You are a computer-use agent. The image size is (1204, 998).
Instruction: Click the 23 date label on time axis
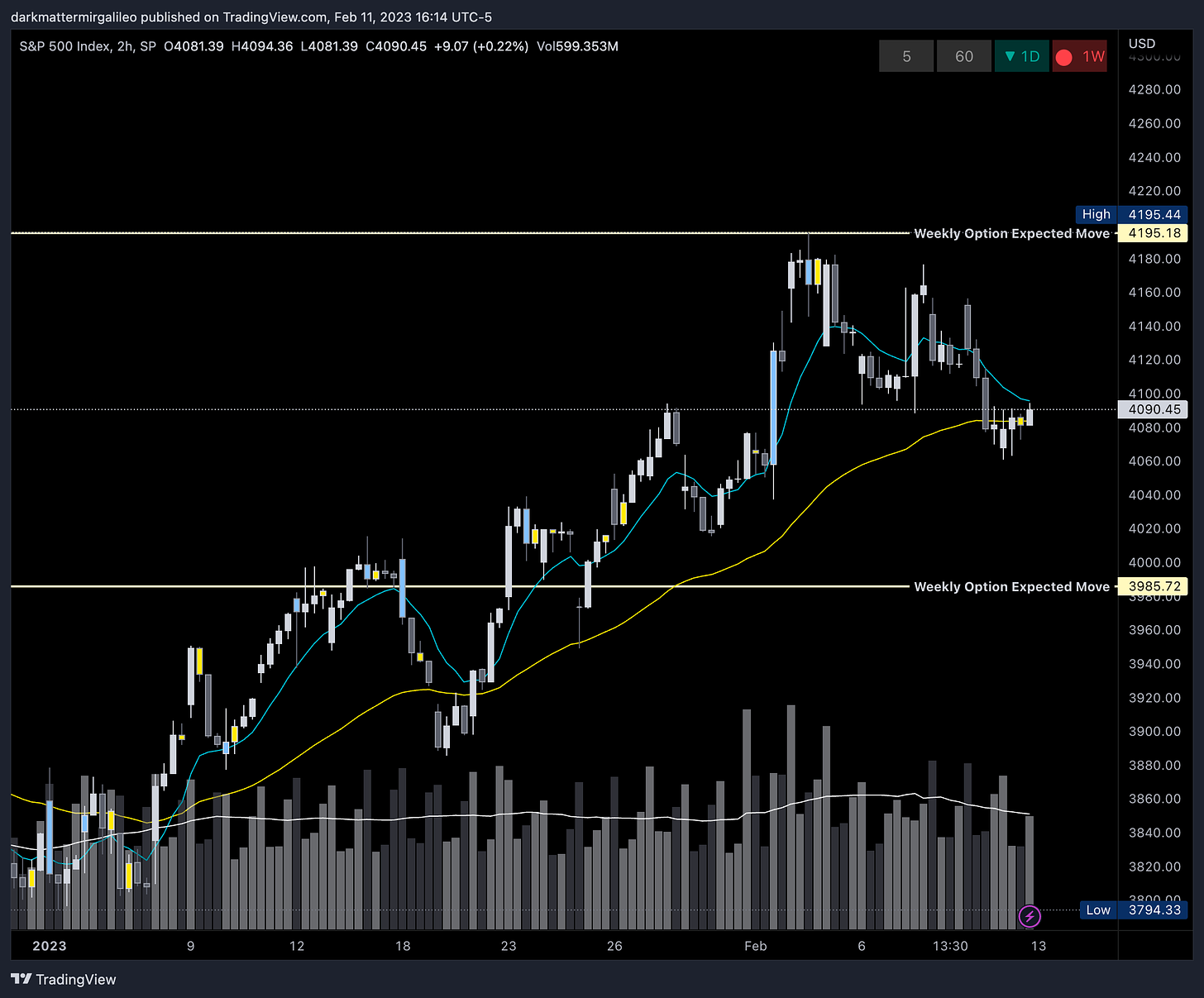click(x=509, y=946)
